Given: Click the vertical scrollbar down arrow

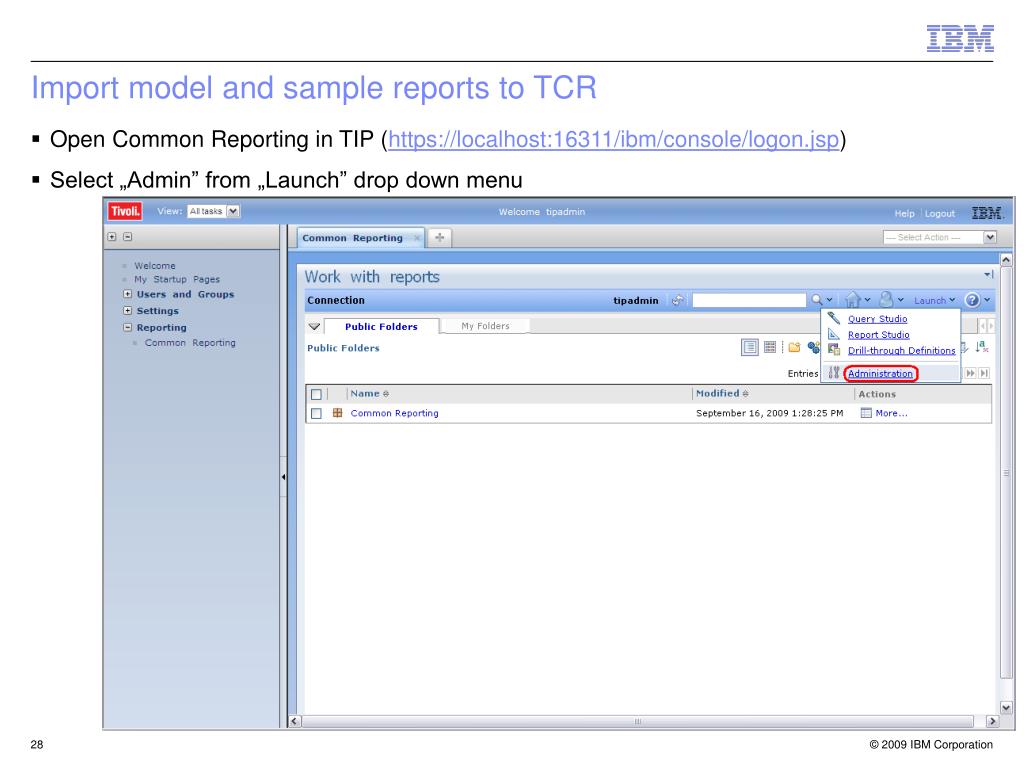Looking at the screenshot, I should pos(1006,707).
